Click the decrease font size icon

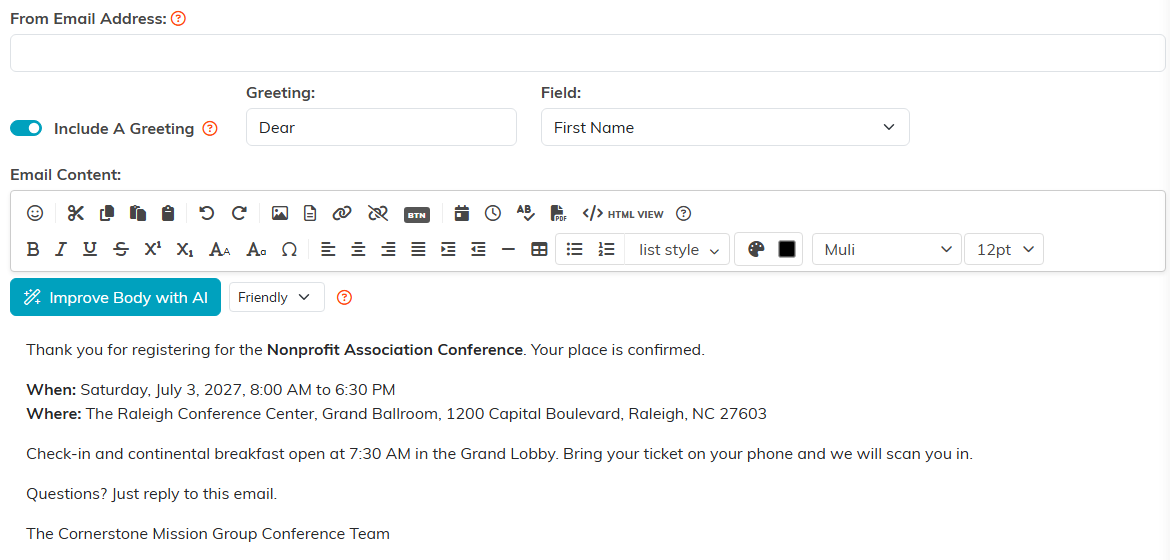257,249
